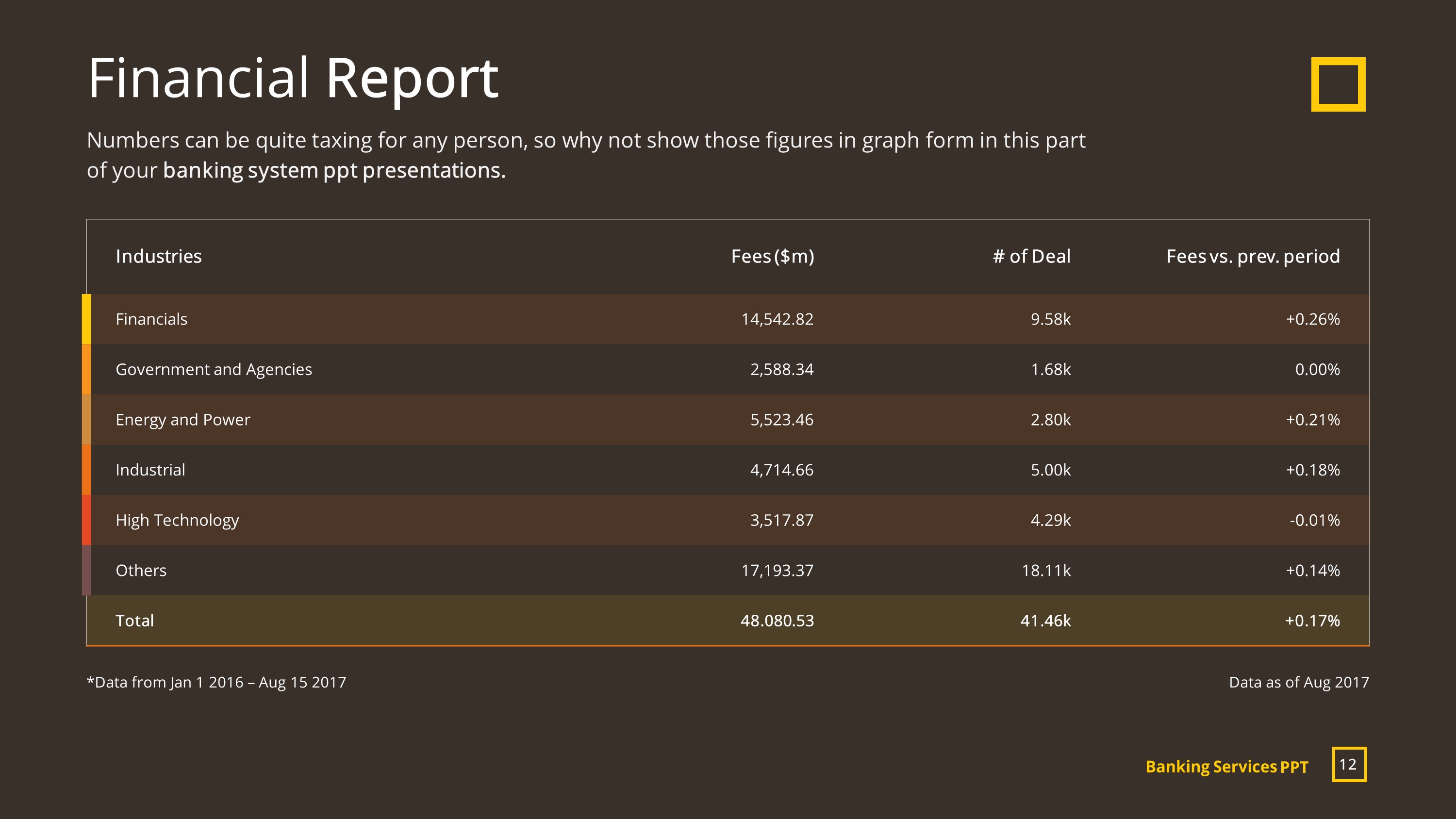Image resolution: width=1456 pixels, height=819 pixels.
Task: Click the Financials fees value 14,542.82
Action: (x=777, y=319)
